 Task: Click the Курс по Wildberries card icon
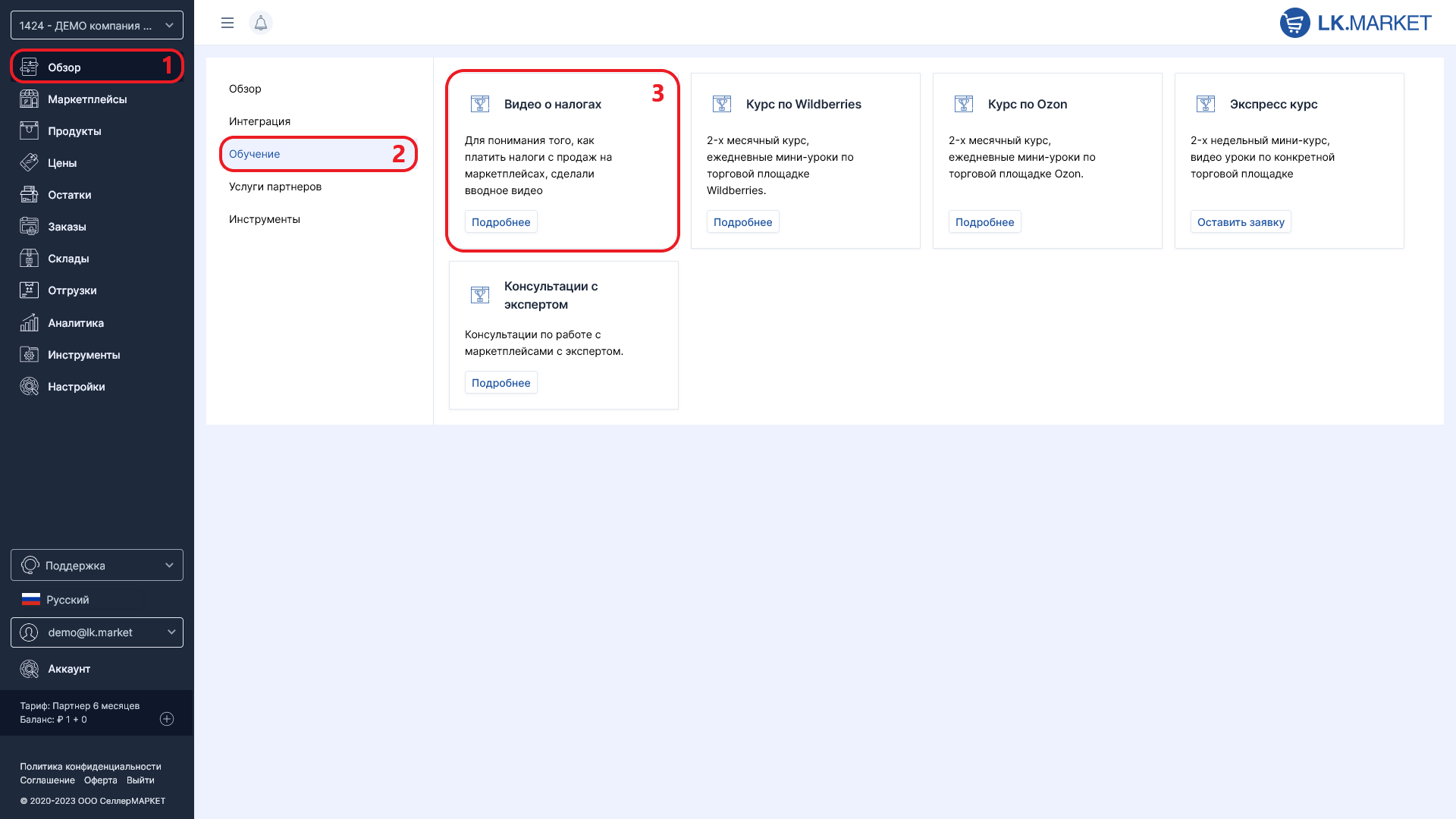point(722,104)
